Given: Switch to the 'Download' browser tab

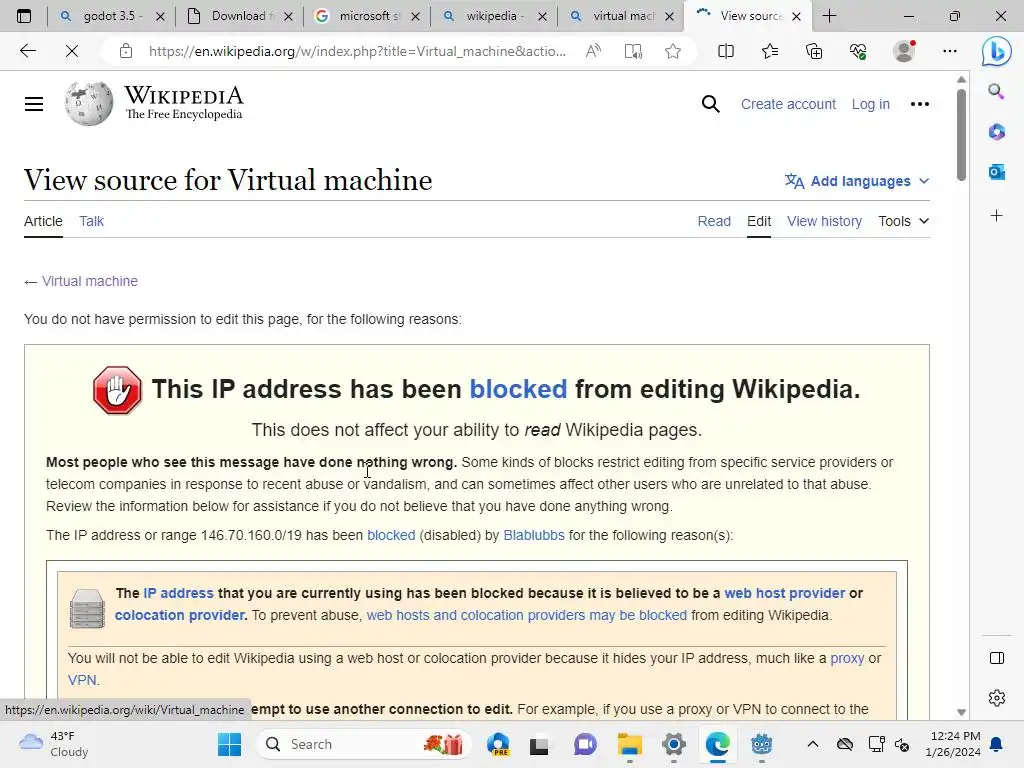Looking at the screenshot, I should [x=240, y=16].
